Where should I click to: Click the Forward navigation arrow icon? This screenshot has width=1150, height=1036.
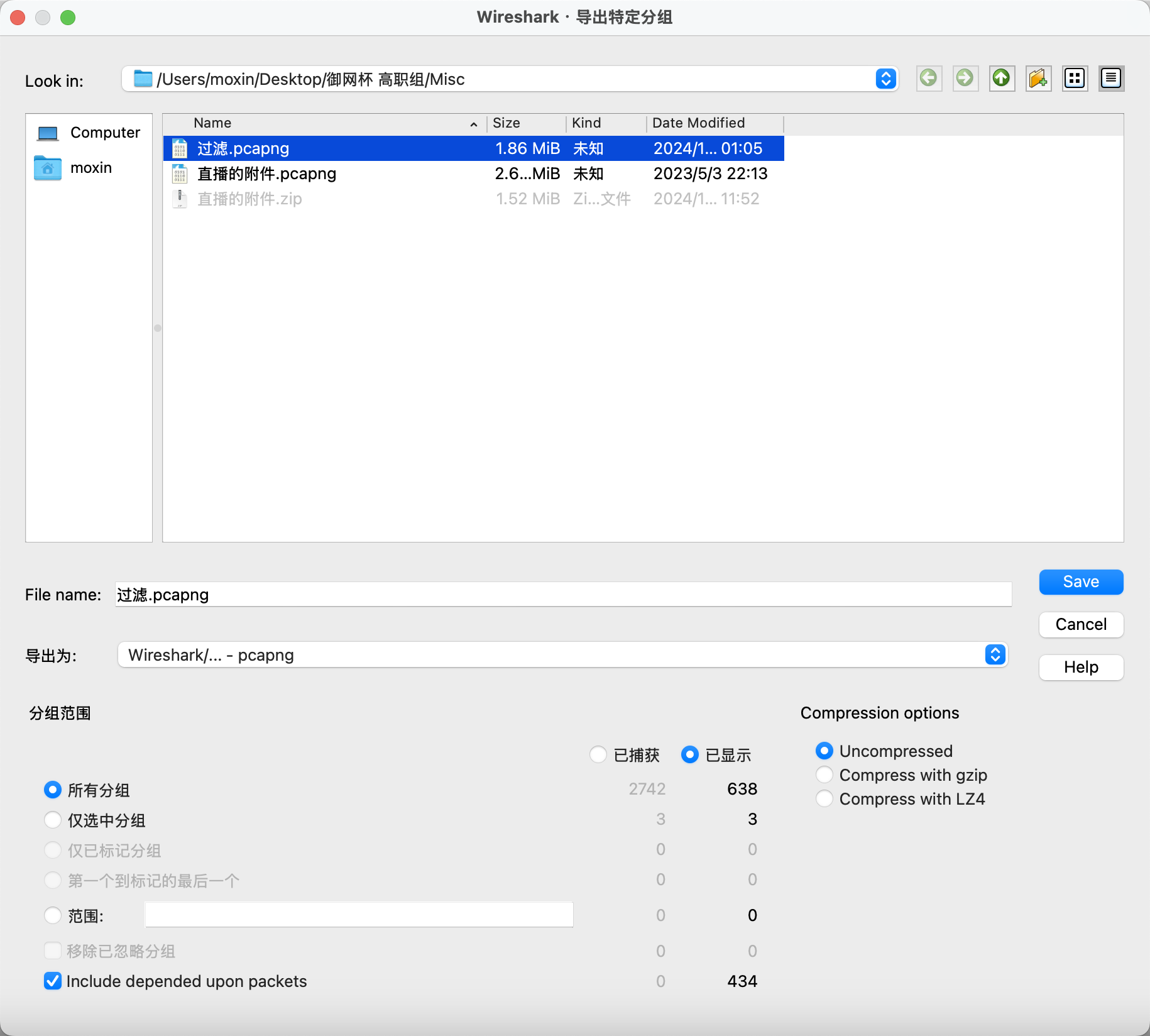[x=965, y=79]
